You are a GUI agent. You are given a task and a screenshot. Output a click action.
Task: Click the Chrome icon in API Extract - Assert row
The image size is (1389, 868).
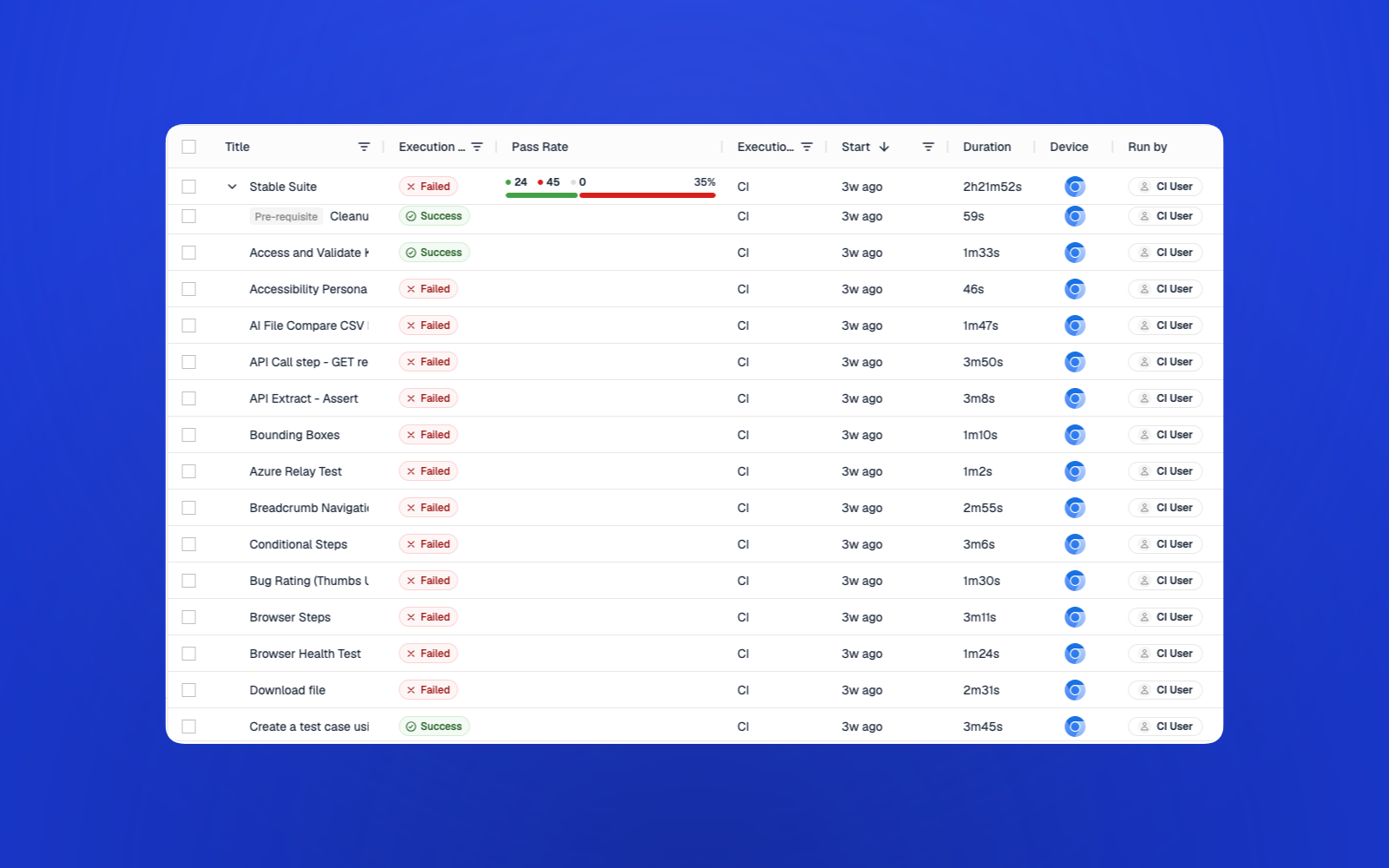point(1075,398)
